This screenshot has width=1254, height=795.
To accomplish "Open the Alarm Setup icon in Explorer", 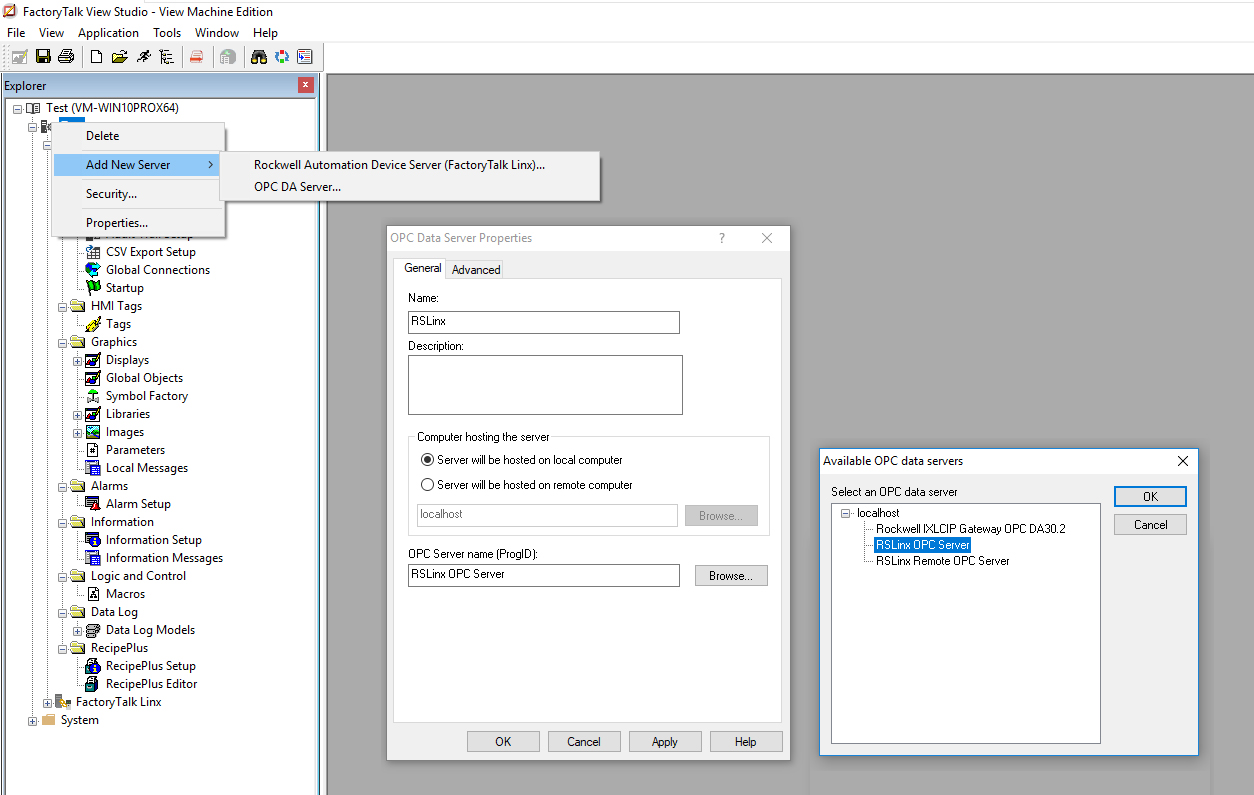I will click(x=93, y=504).
